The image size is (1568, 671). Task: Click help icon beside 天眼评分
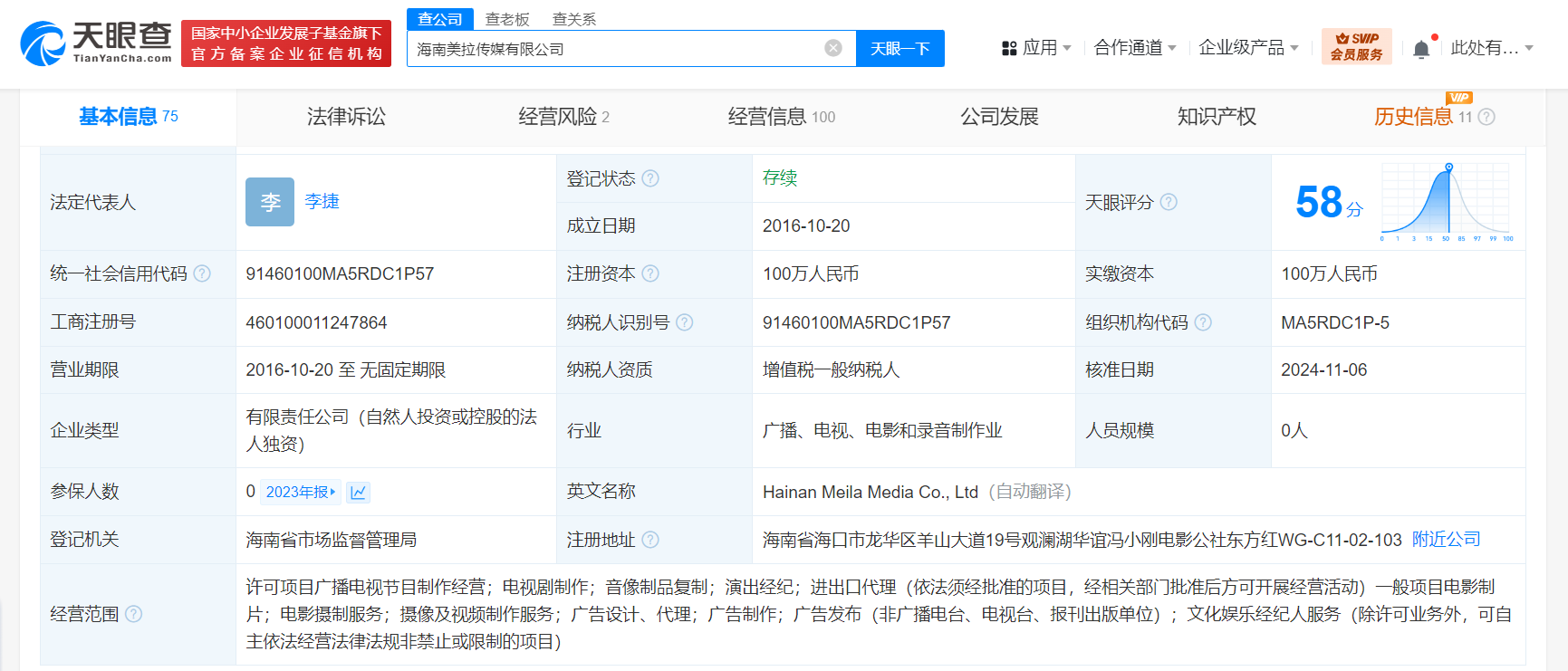[x=1169, y=202]
